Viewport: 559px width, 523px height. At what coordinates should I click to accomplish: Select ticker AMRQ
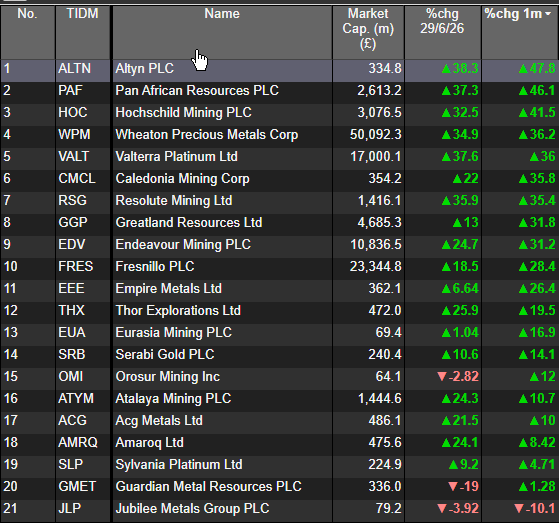click(78, 443)
